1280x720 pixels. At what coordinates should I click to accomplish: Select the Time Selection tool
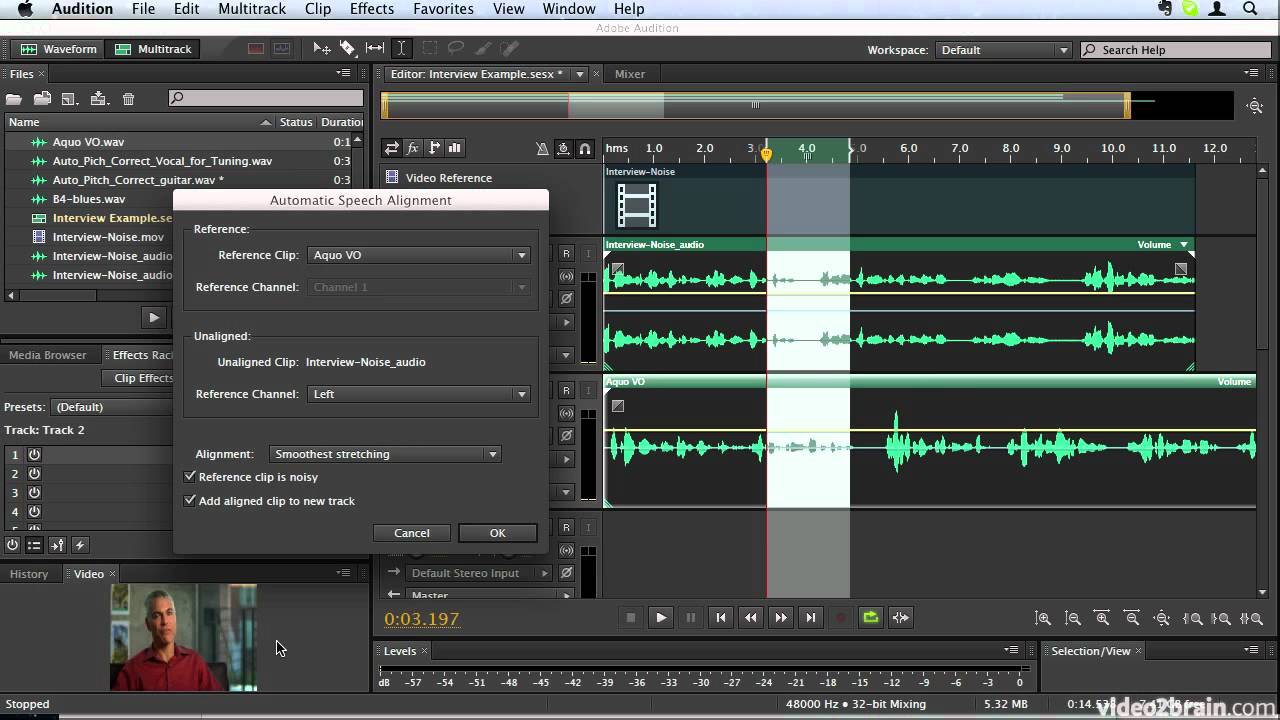click(401, 48)
